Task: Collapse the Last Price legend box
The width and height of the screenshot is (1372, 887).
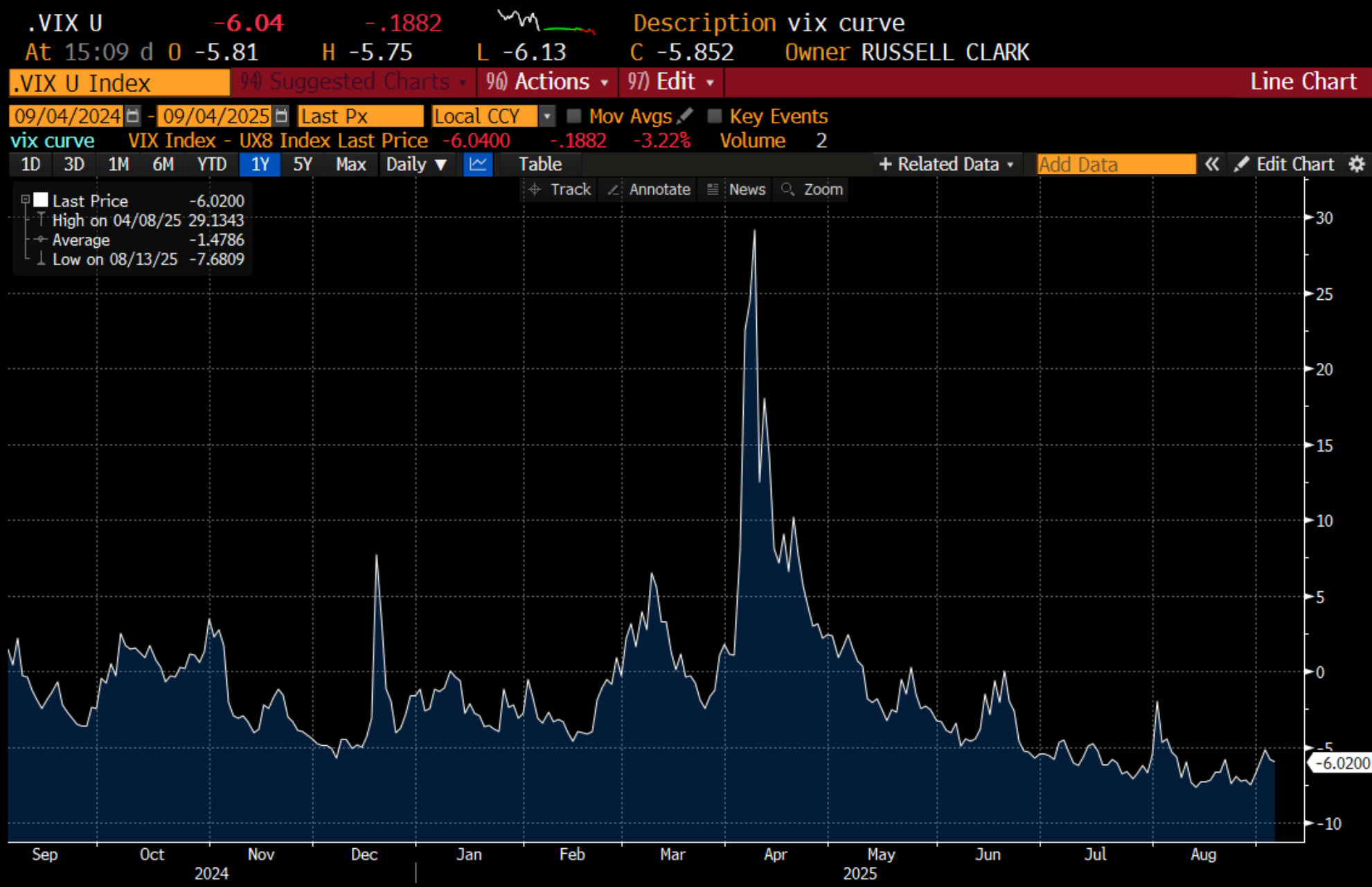Action: [x=26, y=199]
